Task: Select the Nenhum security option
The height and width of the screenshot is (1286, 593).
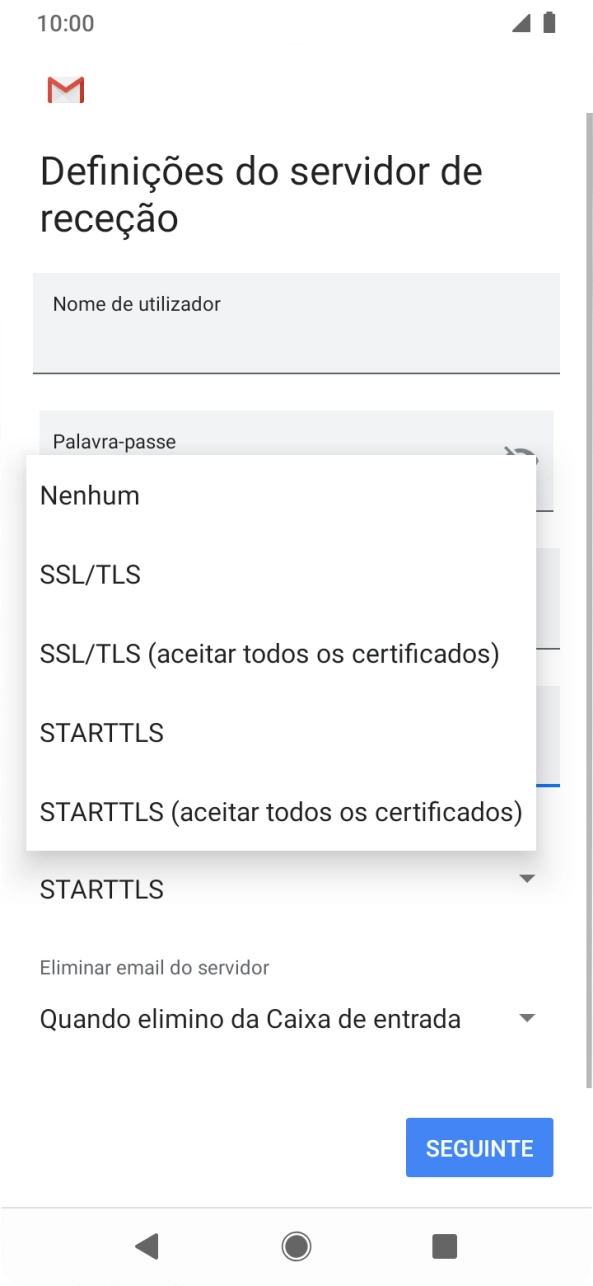Action: click(89, 495)
